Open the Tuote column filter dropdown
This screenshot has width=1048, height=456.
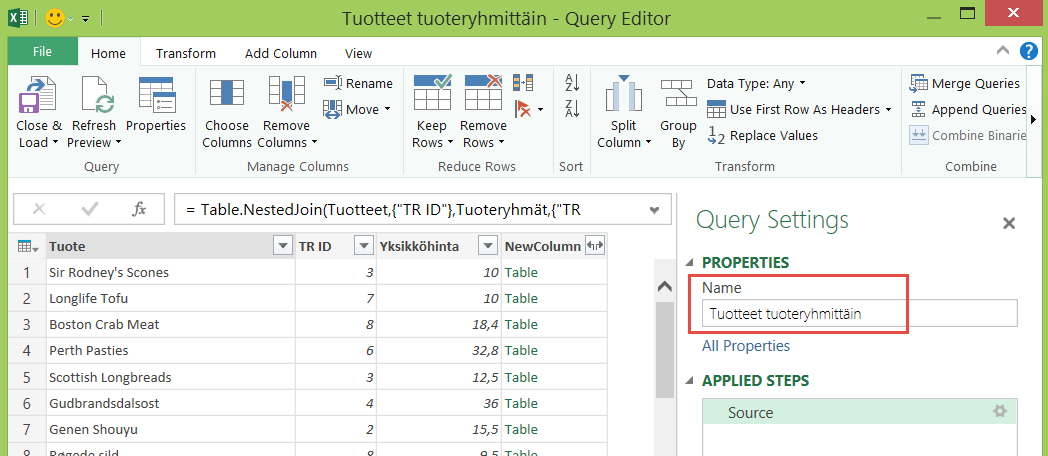281,246
